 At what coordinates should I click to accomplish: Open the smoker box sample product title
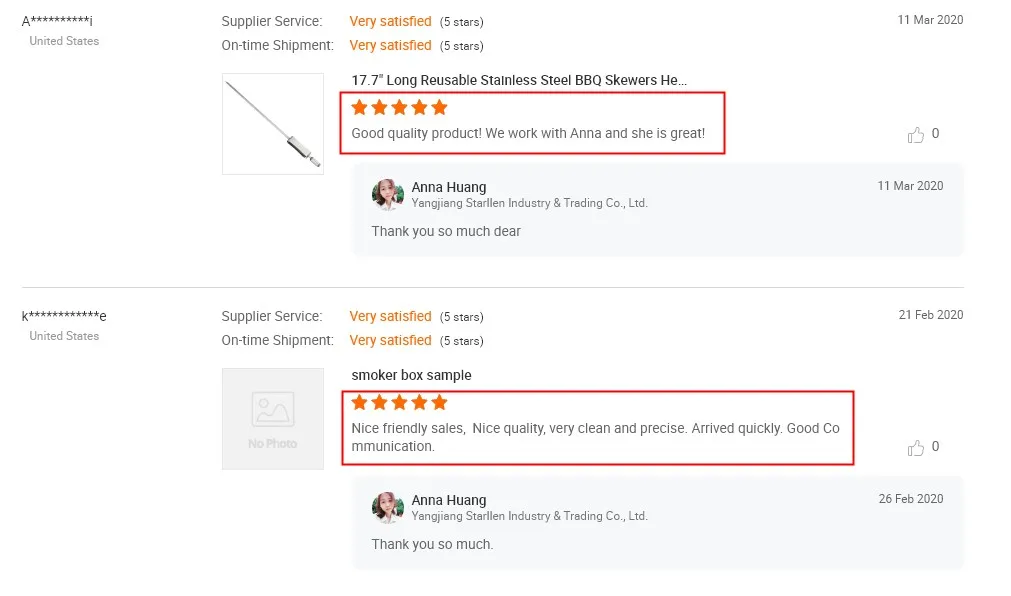pos(411,375)
